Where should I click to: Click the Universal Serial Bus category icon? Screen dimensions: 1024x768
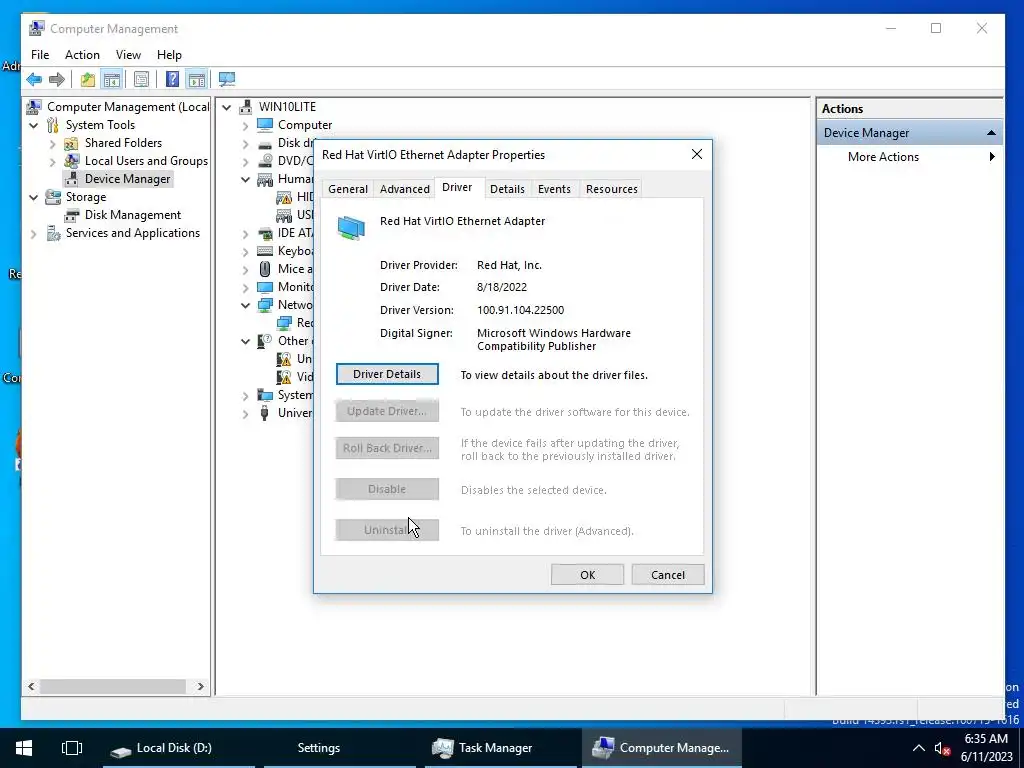tap(264, 413)
